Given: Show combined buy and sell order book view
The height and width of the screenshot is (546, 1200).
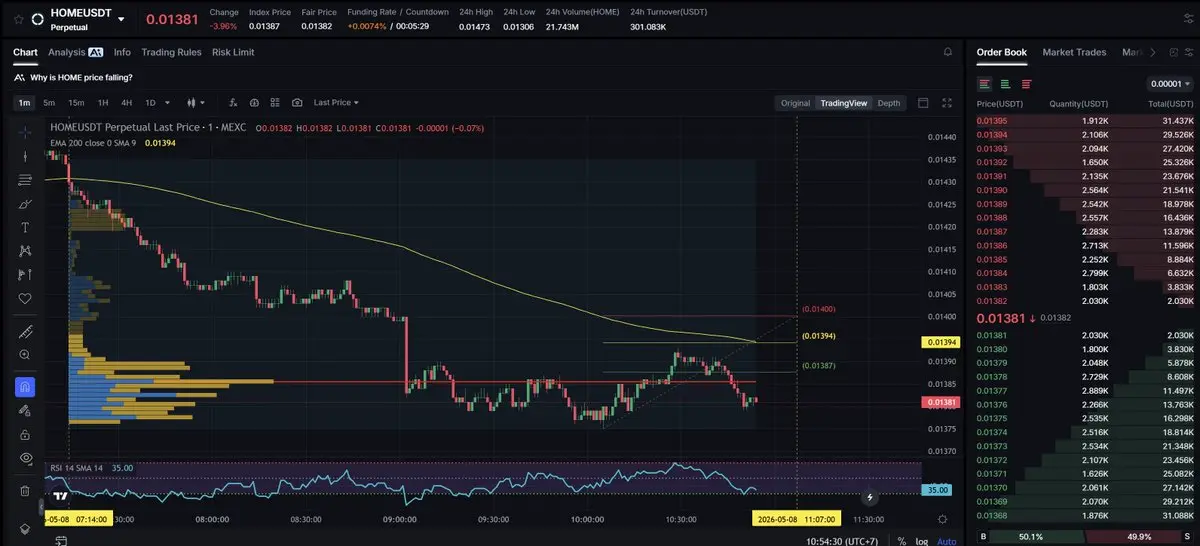Looking at the screenshot, I should click(x=985, y=84).
